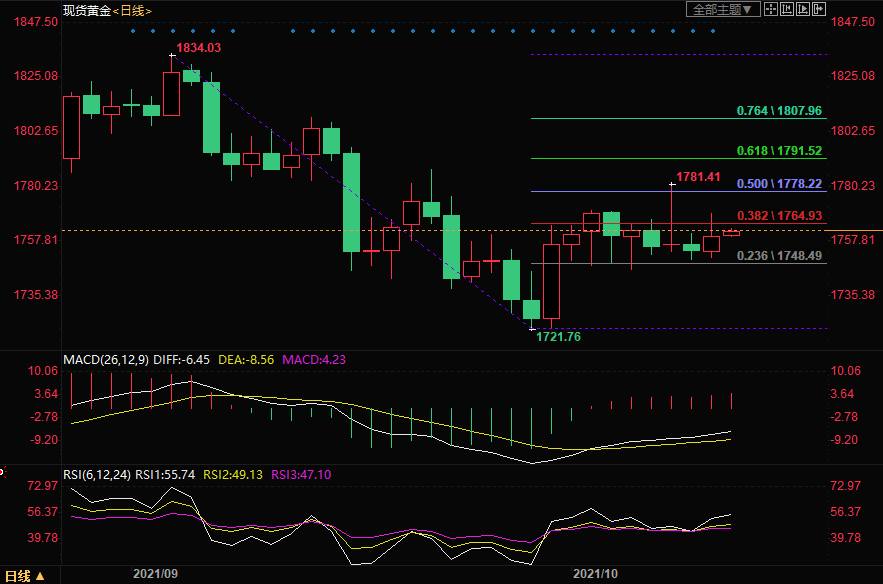The height and width of the screenshot is (584, 883).
Task: Click the 现货黄金 chart title
Action: [x=84, y=10]
